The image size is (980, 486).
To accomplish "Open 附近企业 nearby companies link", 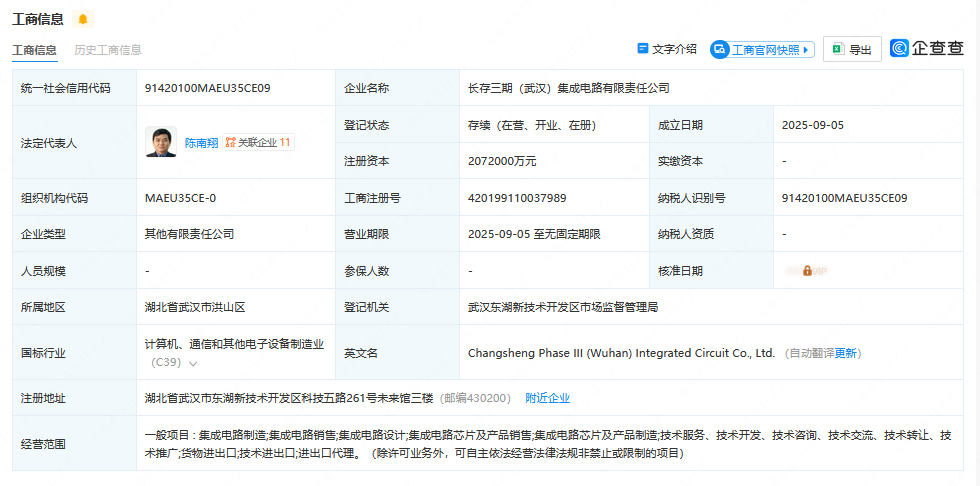I will coord(547,398).
